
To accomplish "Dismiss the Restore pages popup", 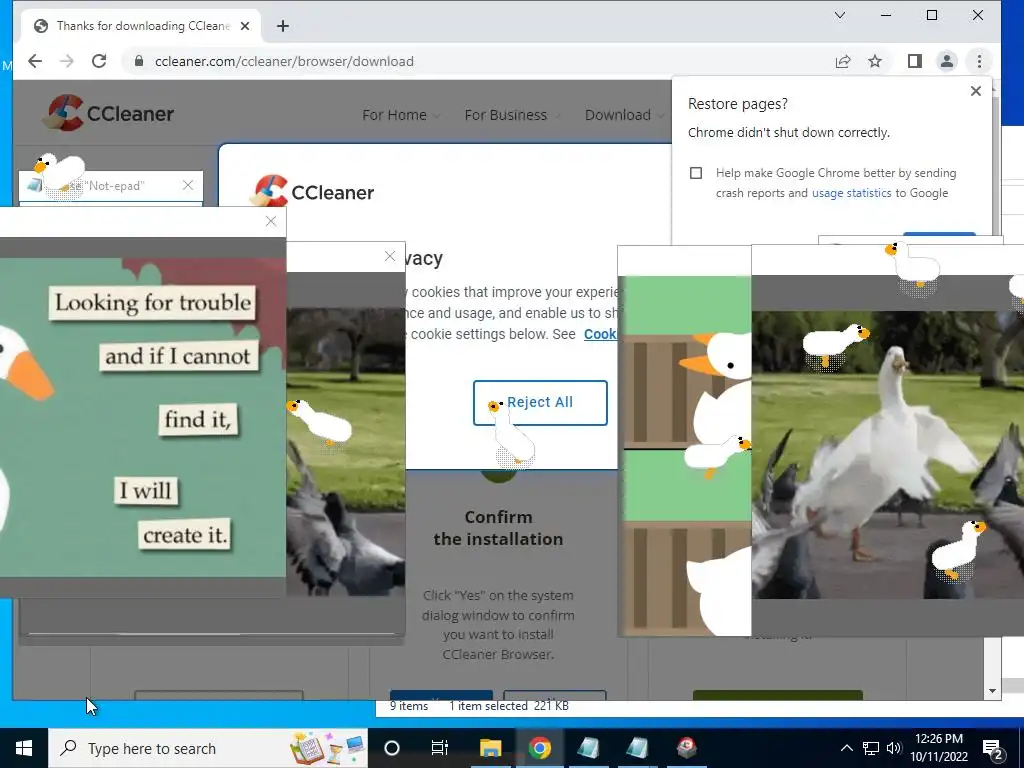I will 976,91.
